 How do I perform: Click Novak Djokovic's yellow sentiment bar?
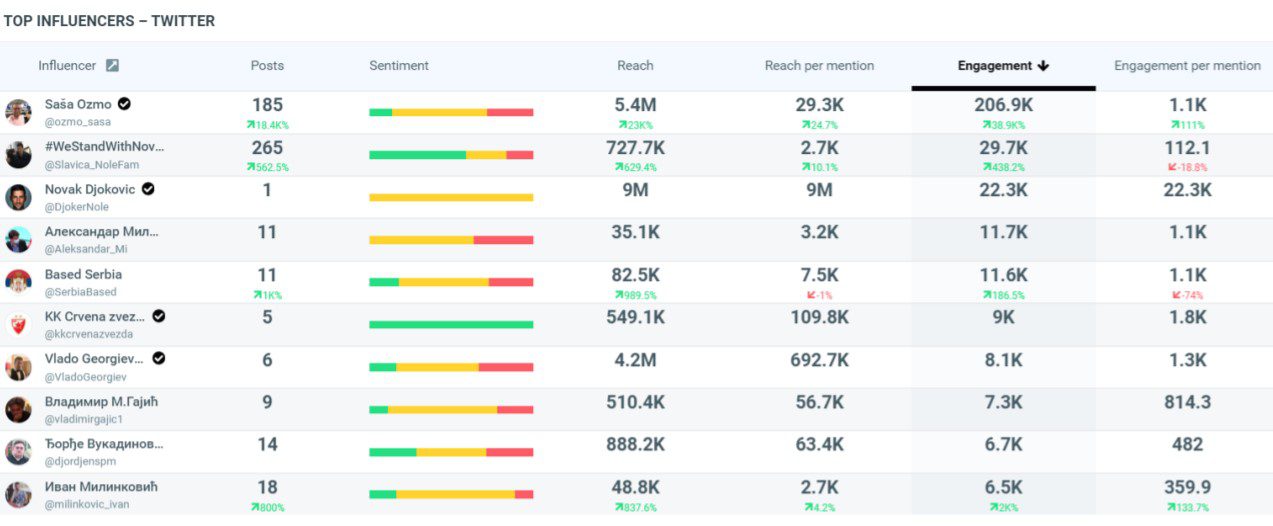click(x=451, y=197)
